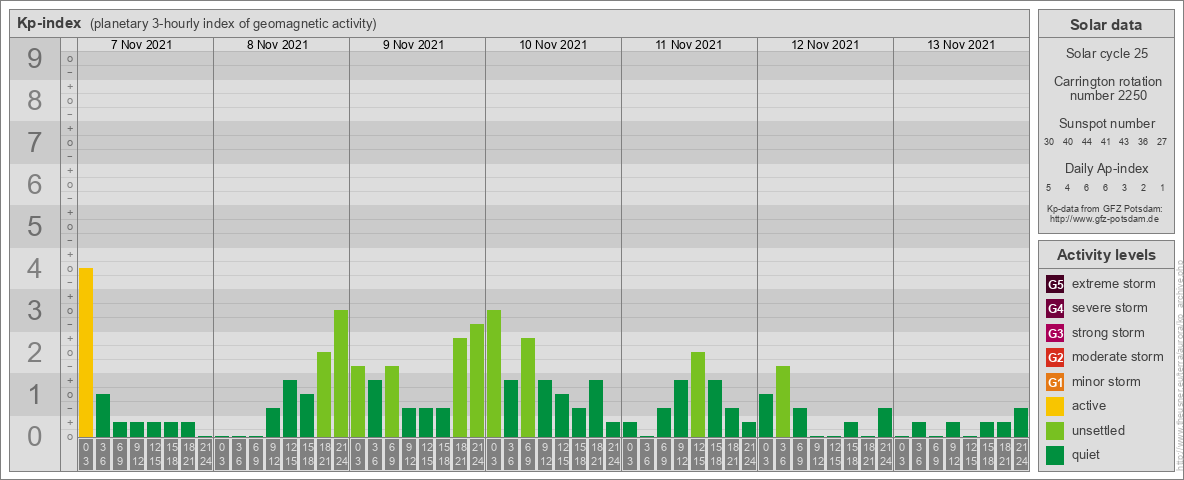Click the sunspot number value 27
The height and width of the screenshot is (480, 1184).
coord(1163,142)
